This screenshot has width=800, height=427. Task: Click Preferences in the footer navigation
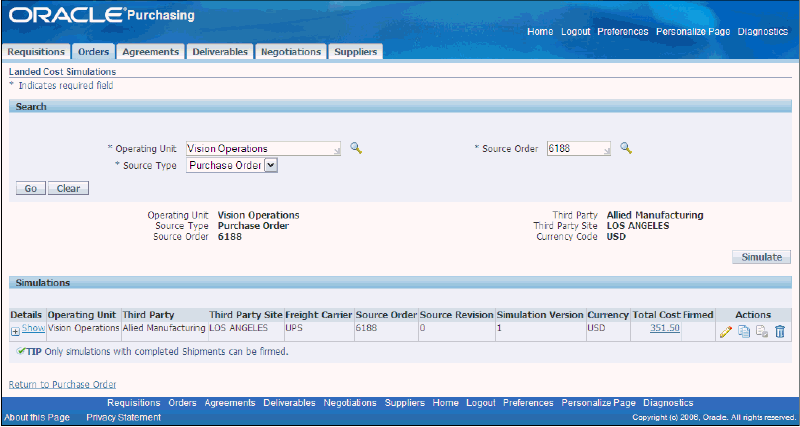point(528,403)
